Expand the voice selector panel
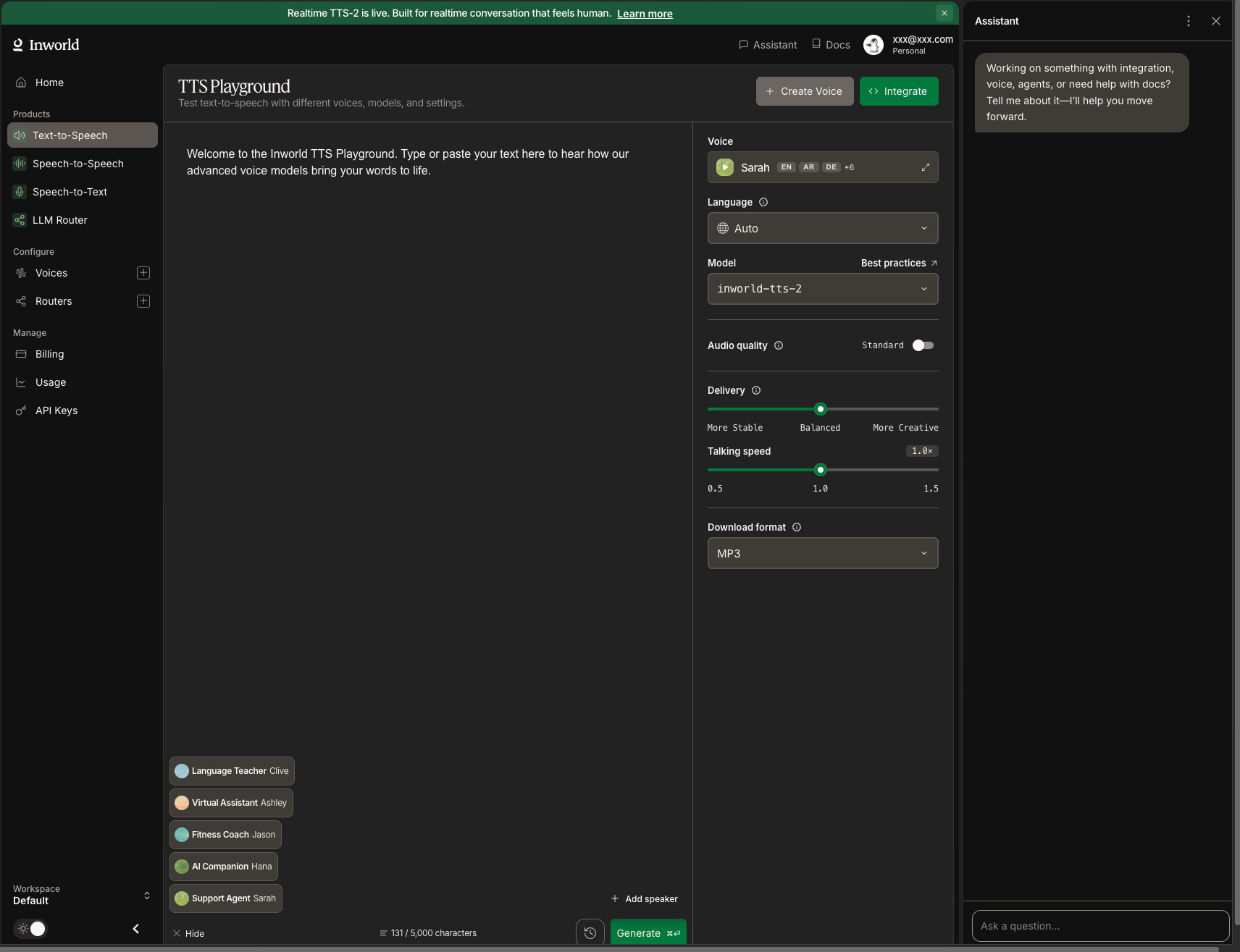Image resolution: width=1240 pixels, height=952 pixels. point(926,167)
